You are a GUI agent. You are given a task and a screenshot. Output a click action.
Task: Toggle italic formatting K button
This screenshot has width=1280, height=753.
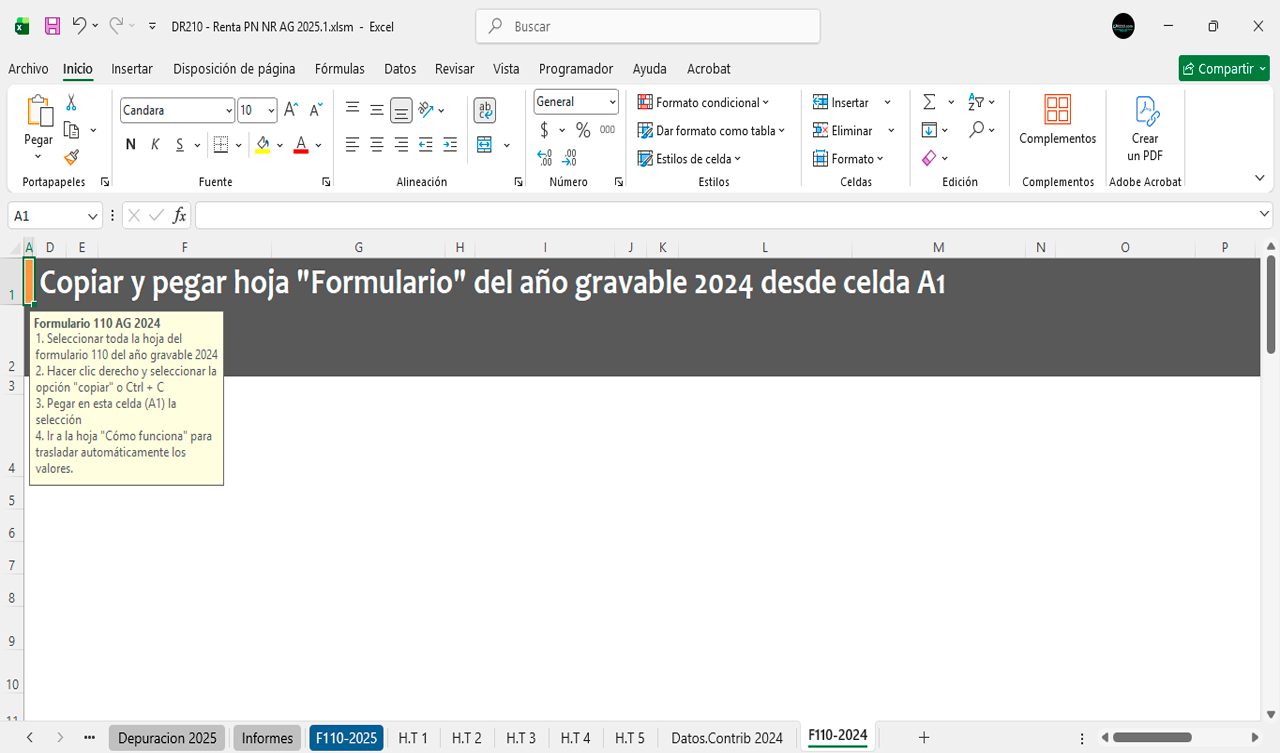click(x=155, y=145)
